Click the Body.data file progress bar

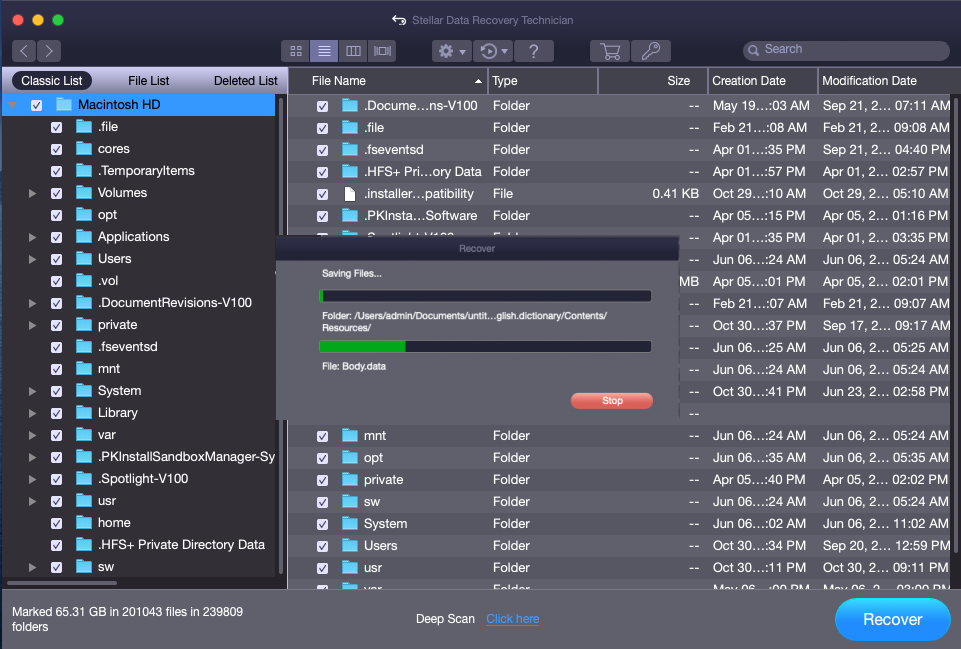click(x=485, y=346)
